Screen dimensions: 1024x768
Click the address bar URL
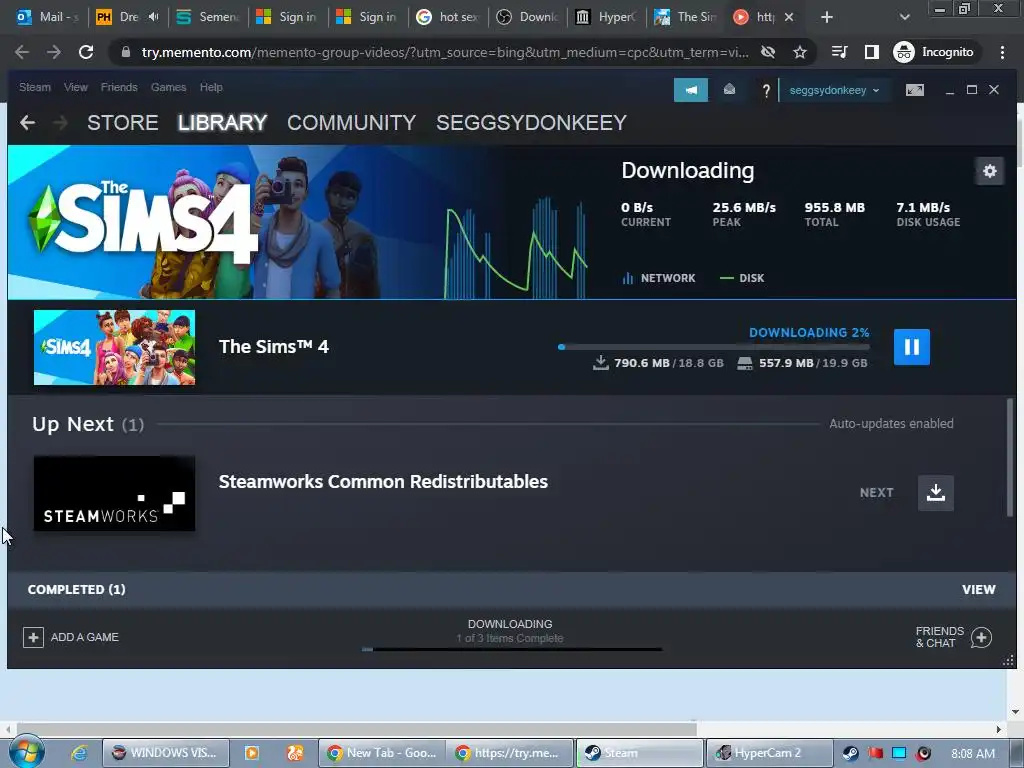(445, 52)
